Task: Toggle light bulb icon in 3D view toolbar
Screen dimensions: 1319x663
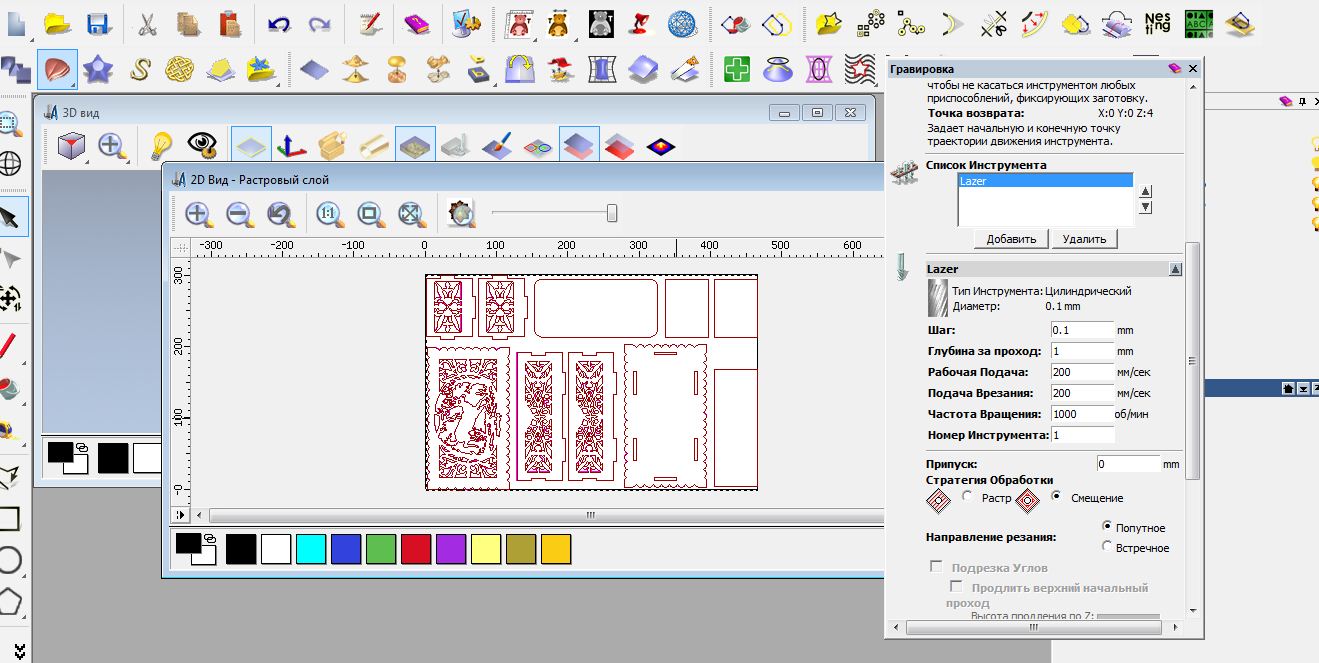Action: [x=161, y=146]
